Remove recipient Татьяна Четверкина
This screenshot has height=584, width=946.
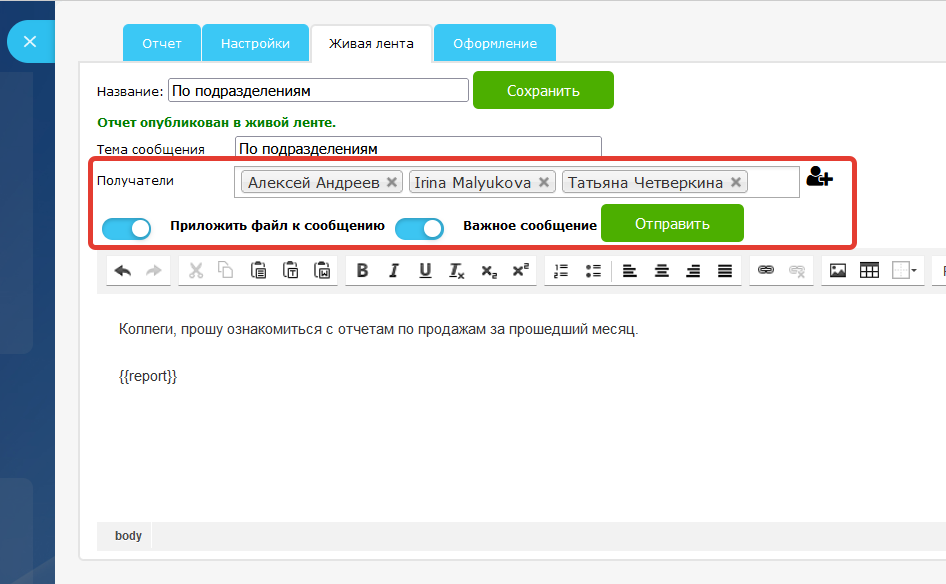(x=736, y=182)
